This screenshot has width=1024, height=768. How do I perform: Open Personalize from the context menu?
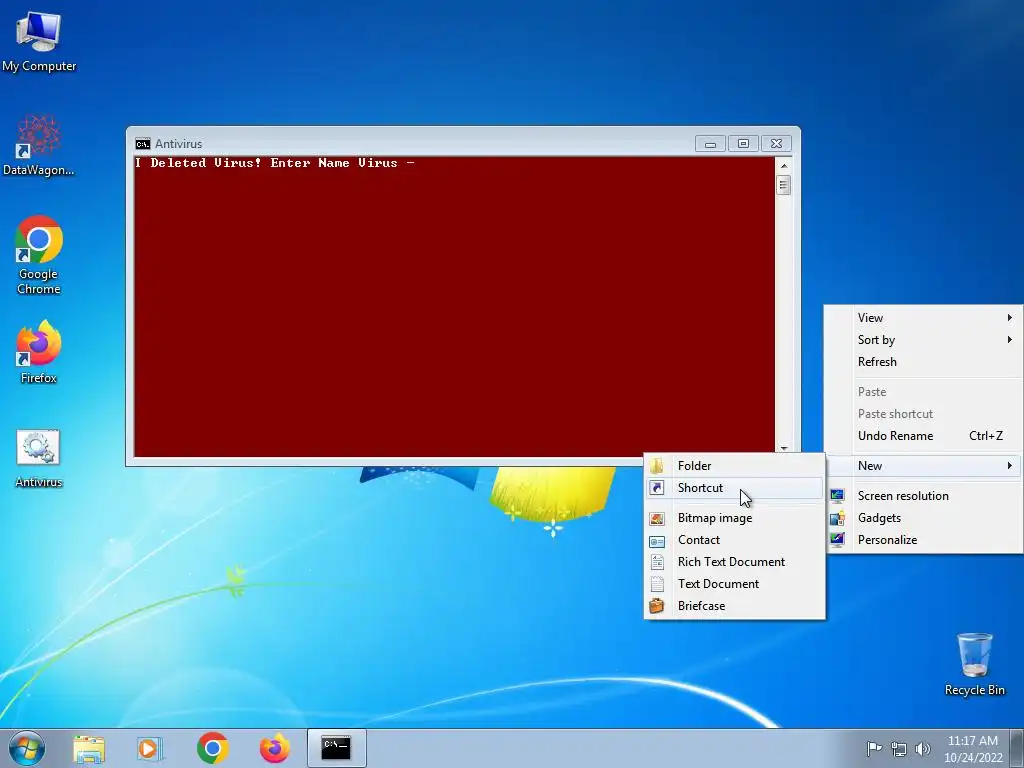pyautogui.click(x=923, y=540)
